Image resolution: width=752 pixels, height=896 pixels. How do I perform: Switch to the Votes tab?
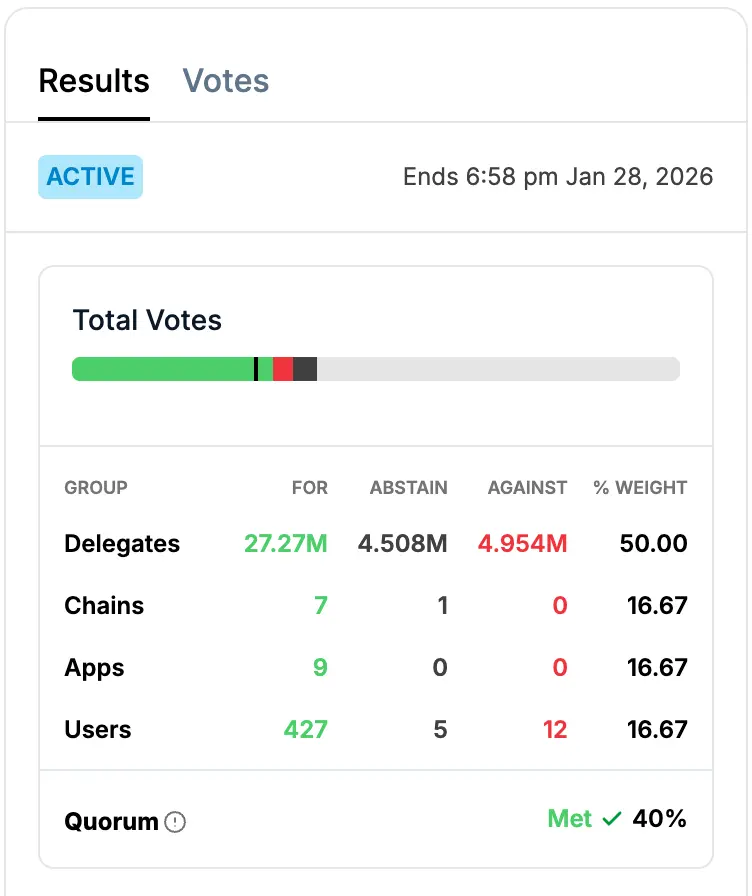225,81
